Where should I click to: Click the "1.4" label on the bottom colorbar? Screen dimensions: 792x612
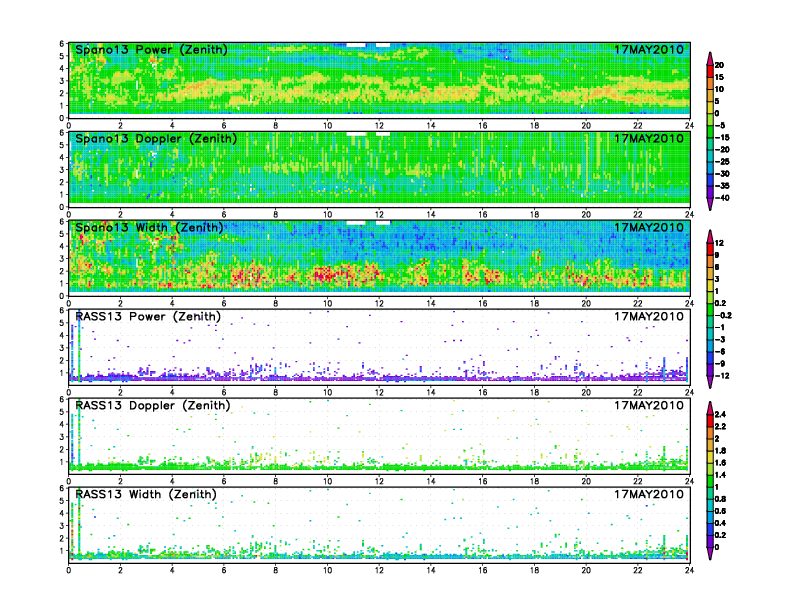721,475
